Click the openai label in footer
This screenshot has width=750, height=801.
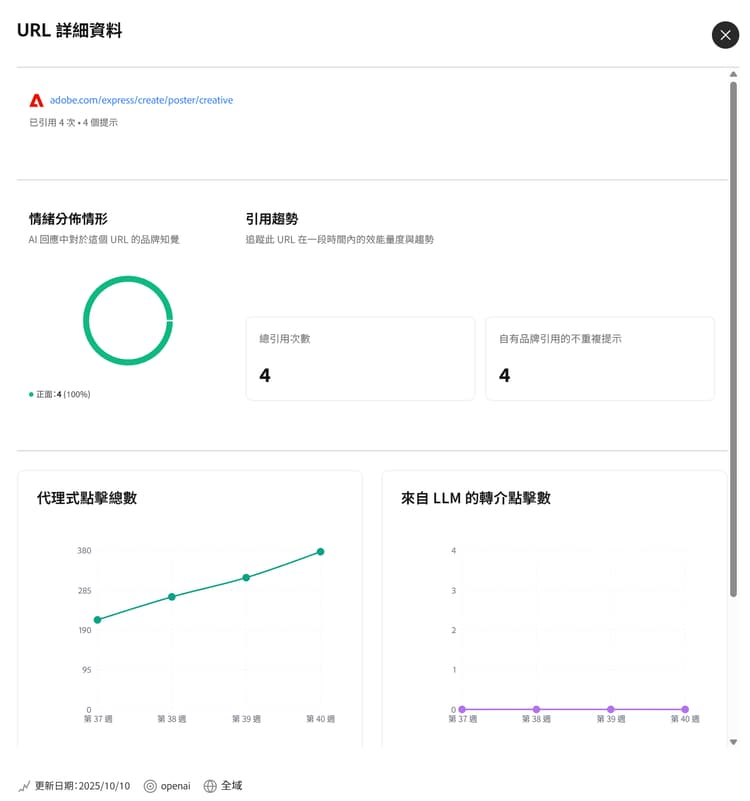(x=175, y=786)
